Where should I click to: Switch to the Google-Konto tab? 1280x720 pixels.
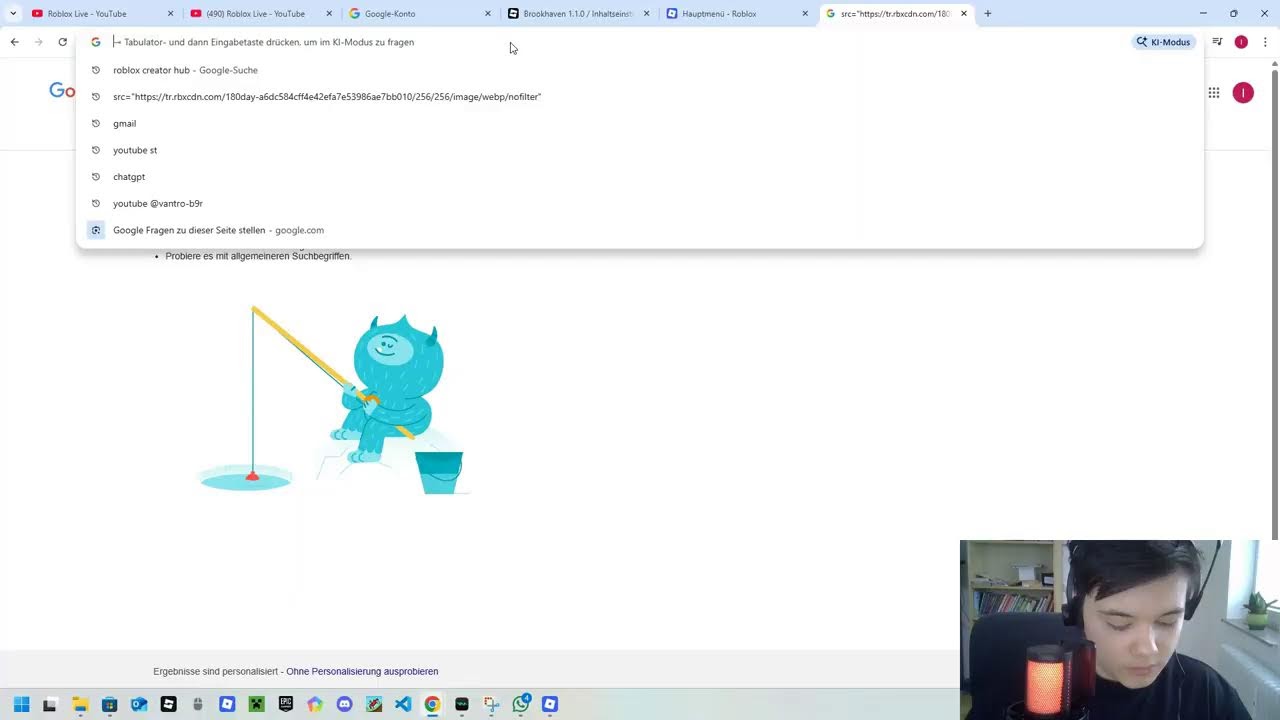(x=418, y=14)
